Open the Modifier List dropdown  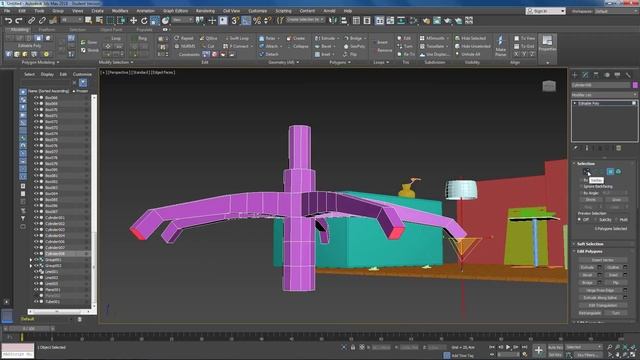[x=604, y=95]
